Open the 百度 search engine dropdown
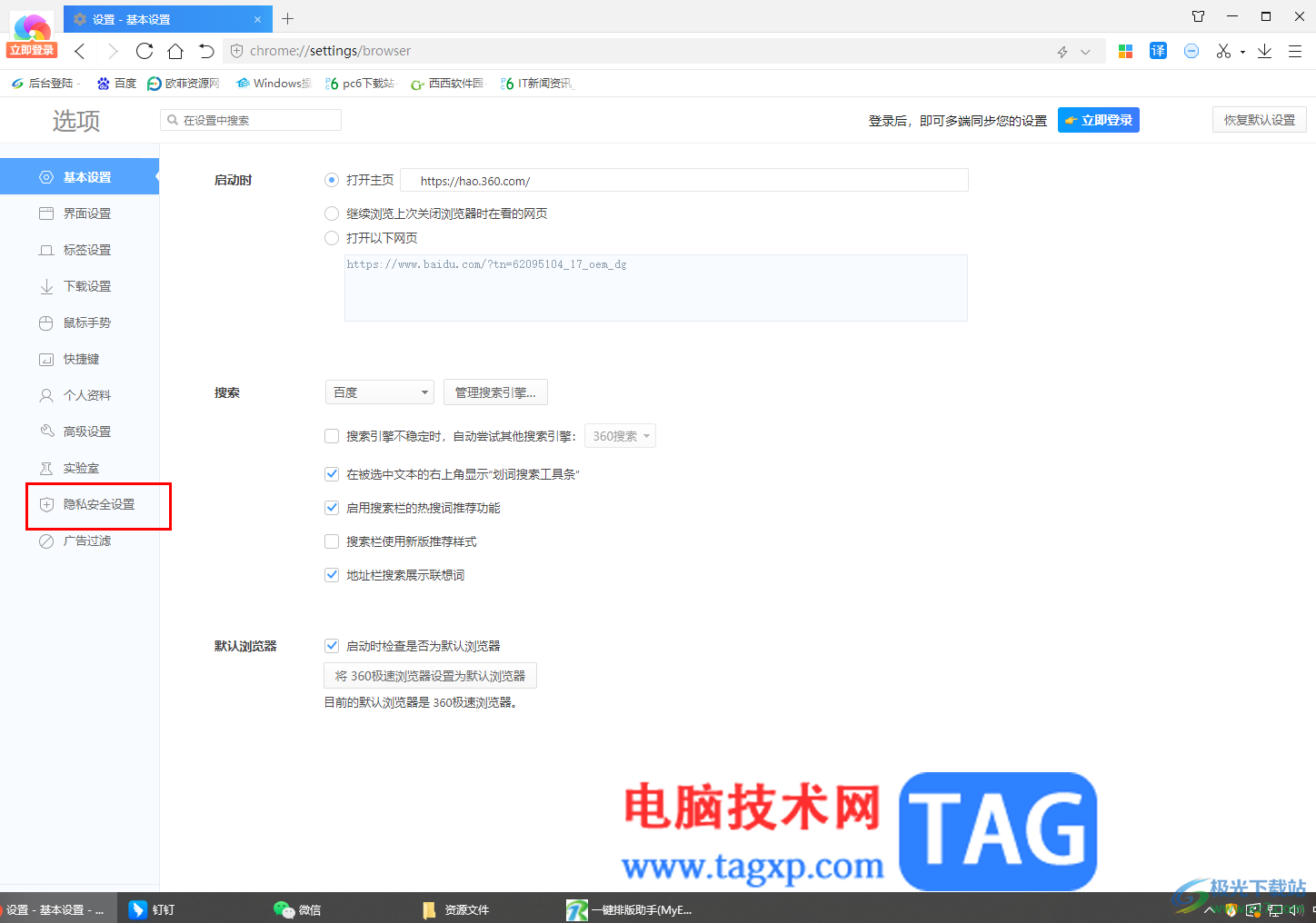The image size is (1316, 923). 379,392
